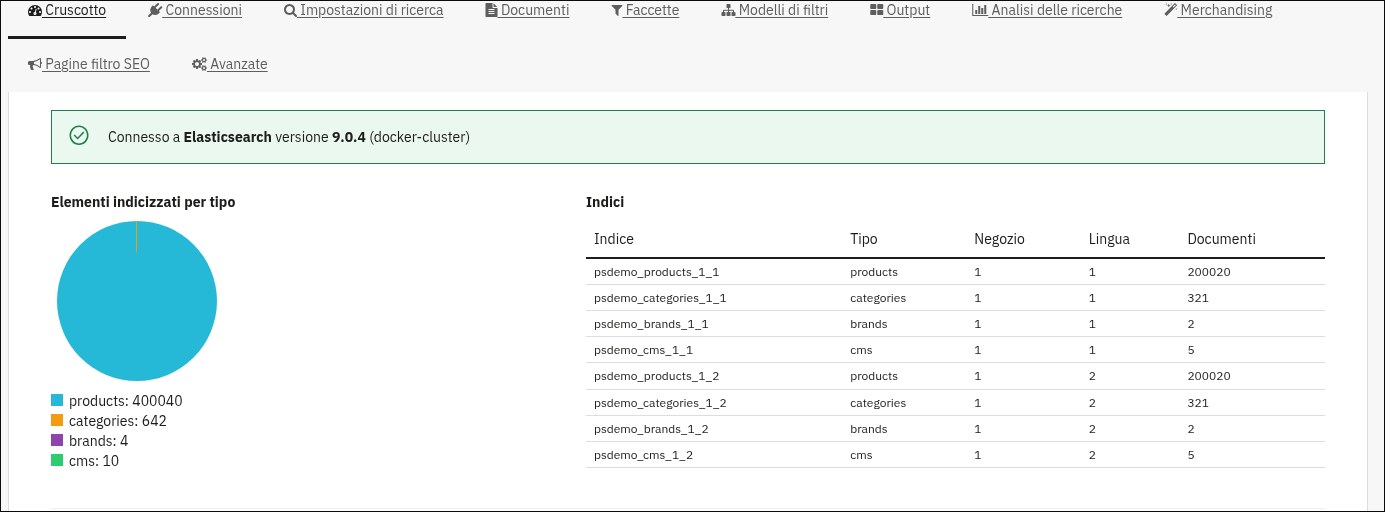
Task: Click the green connection checkmark icon
Action: pos(79,136)
